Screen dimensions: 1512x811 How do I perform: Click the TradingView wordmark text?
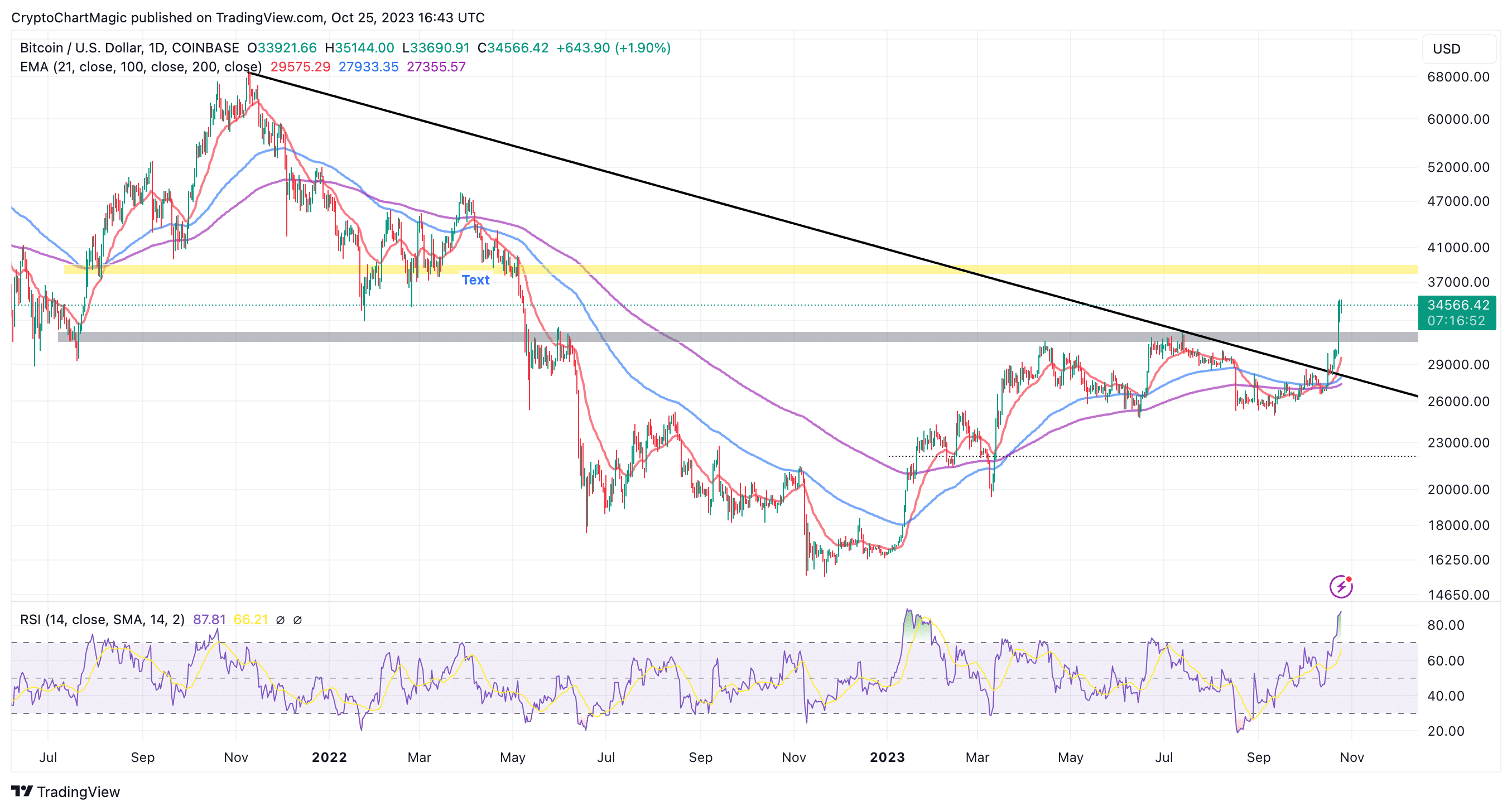point(78,791)
